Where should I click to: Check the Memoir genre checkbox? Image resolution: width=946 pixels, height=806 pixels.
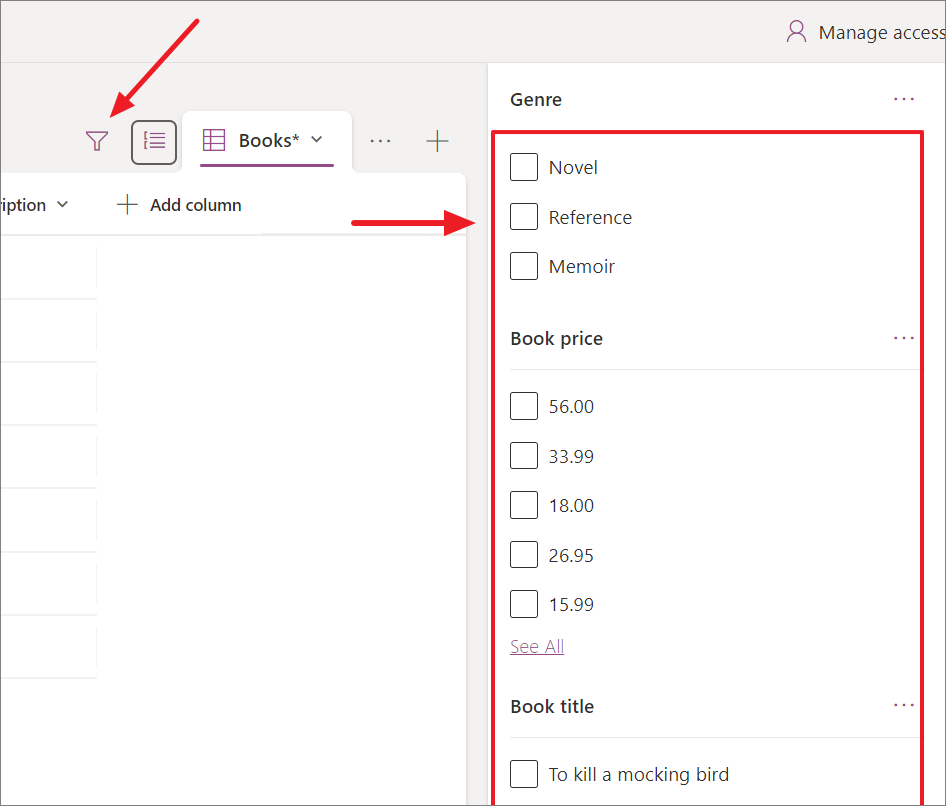pos(524,266)
